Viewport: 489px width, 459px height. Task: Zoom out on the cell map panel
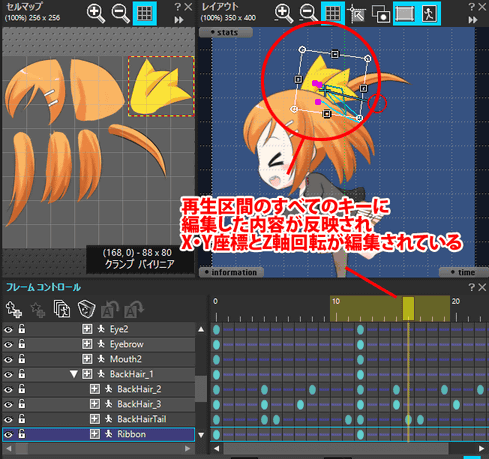120,14
